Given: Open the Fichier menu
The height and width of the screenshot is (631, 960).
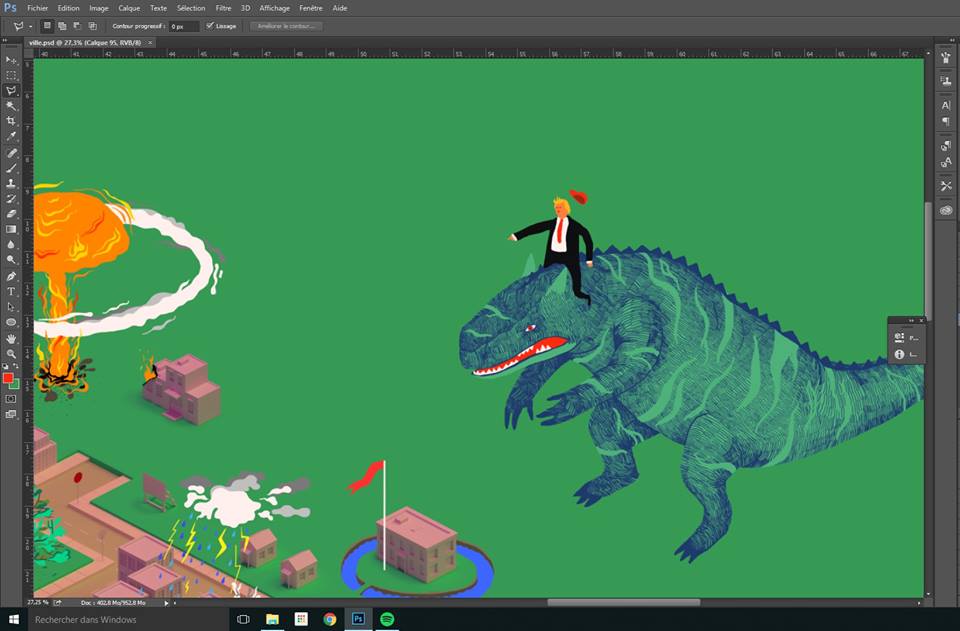Looking at the screenshot, I should (x=37, y=8).
